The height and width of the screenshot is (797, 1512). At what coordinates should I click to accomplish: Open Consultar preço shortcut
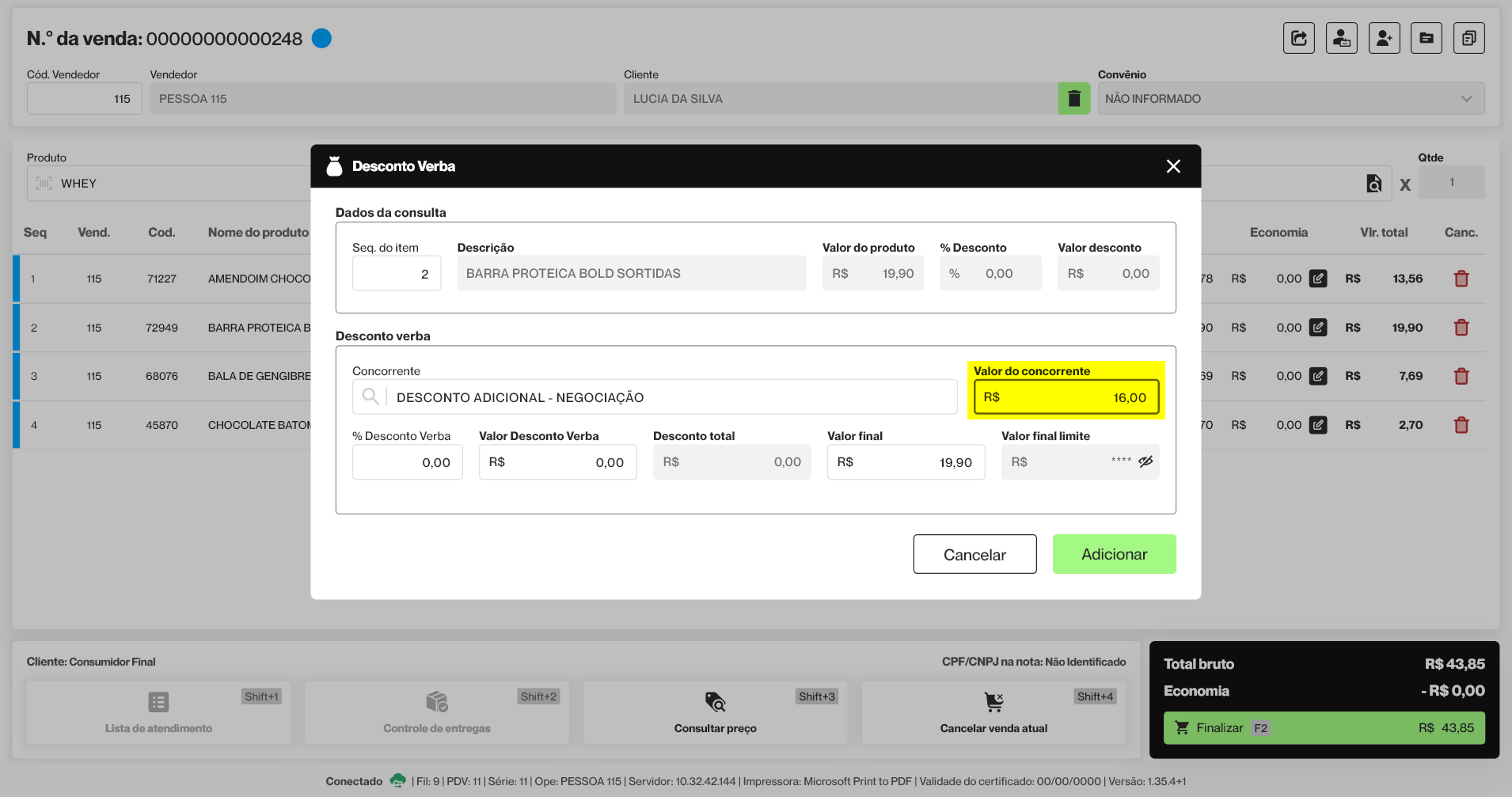click(x=715, y=712)
